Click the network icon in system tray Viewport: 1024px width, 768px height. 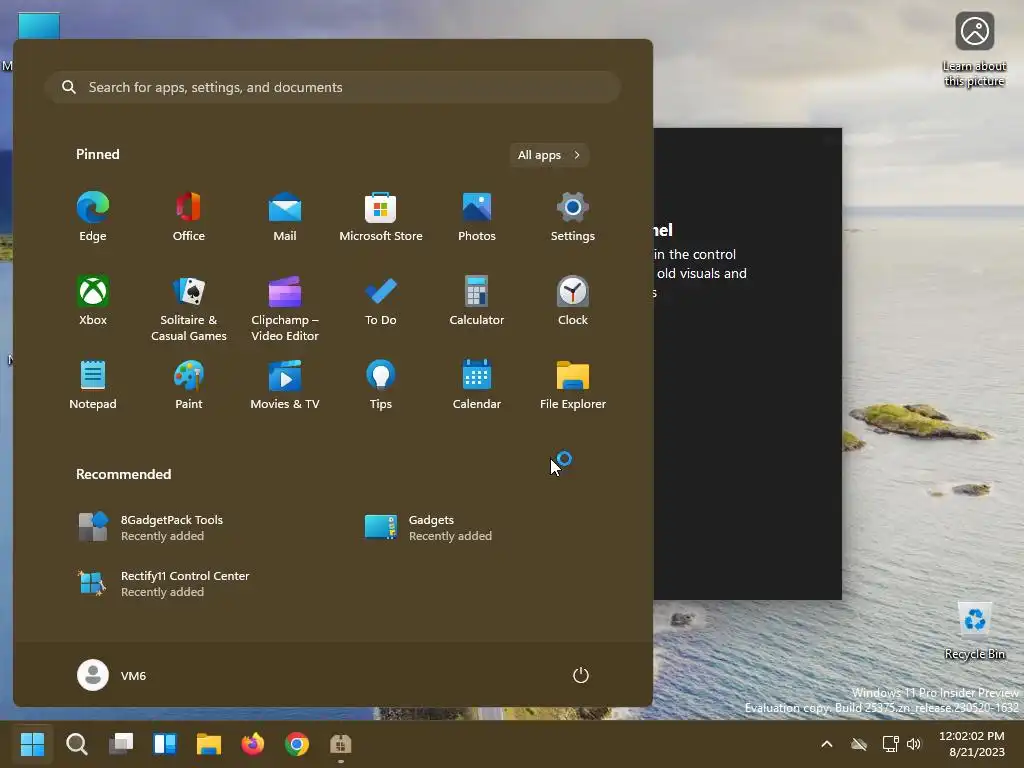click(890, 744)
